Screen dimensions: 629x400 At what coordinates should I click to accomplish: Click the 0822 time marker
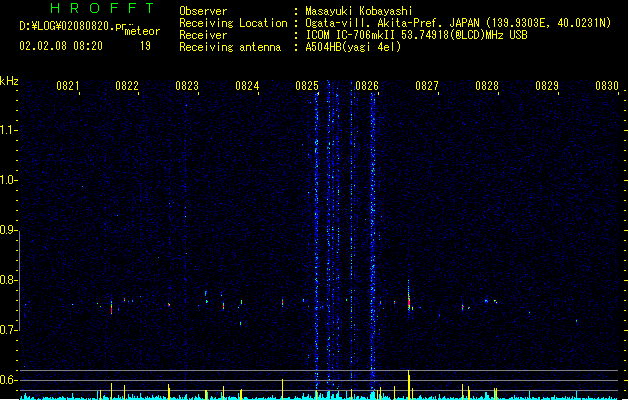point(127,86)
